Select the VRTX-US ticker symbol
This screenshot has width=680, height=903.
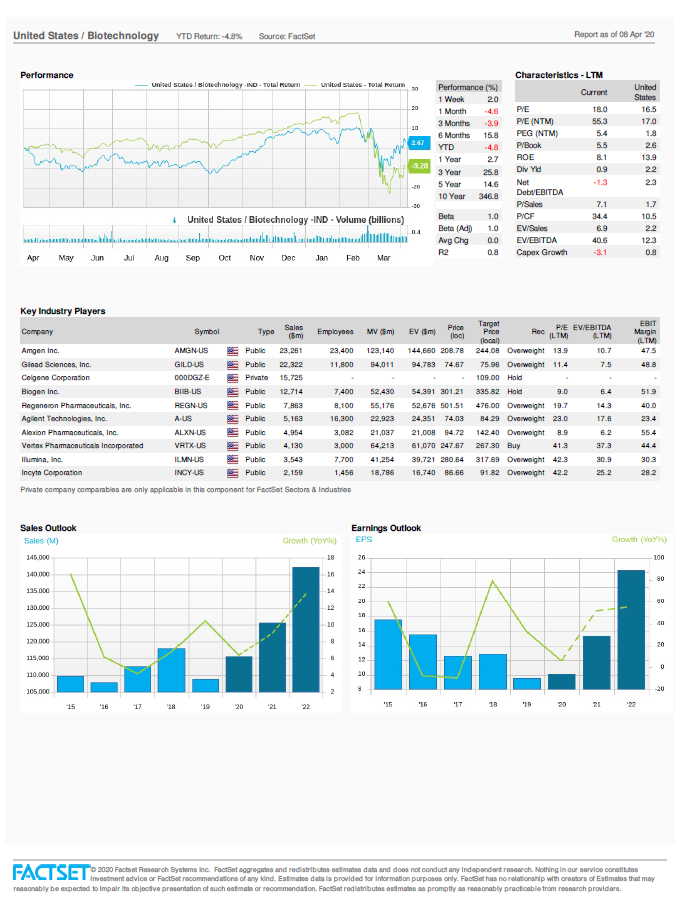(x=190, y=446)
